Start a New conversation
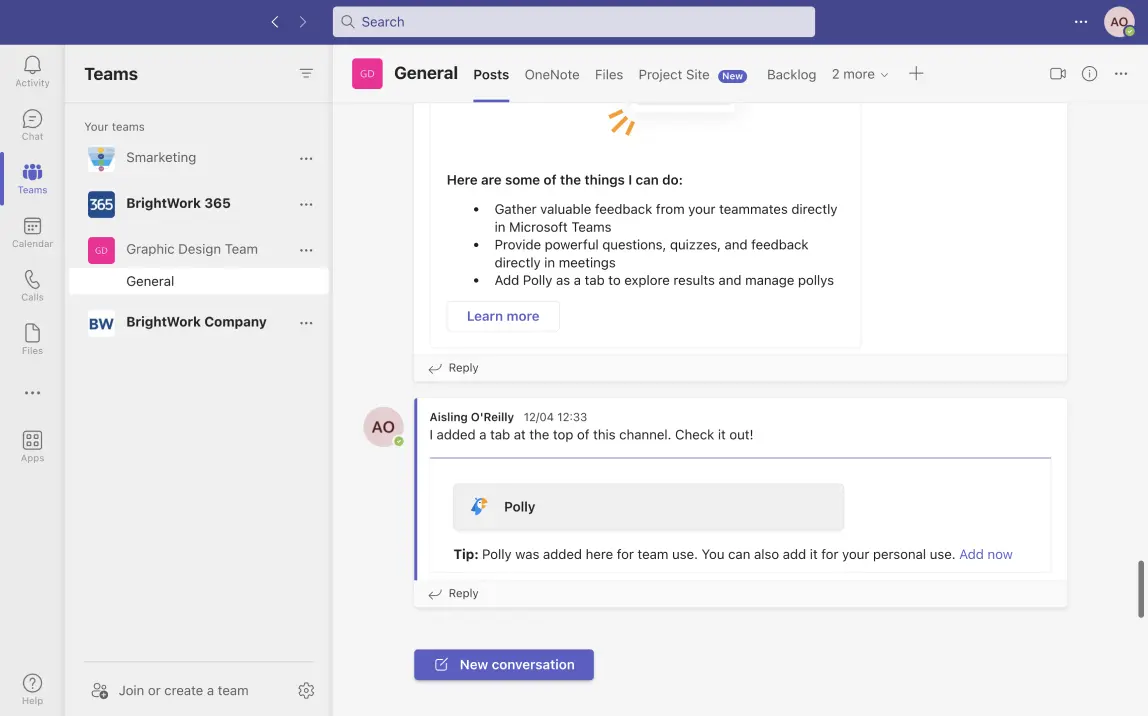This screenshot has height=716, width=1148. (x=504, y=664)
